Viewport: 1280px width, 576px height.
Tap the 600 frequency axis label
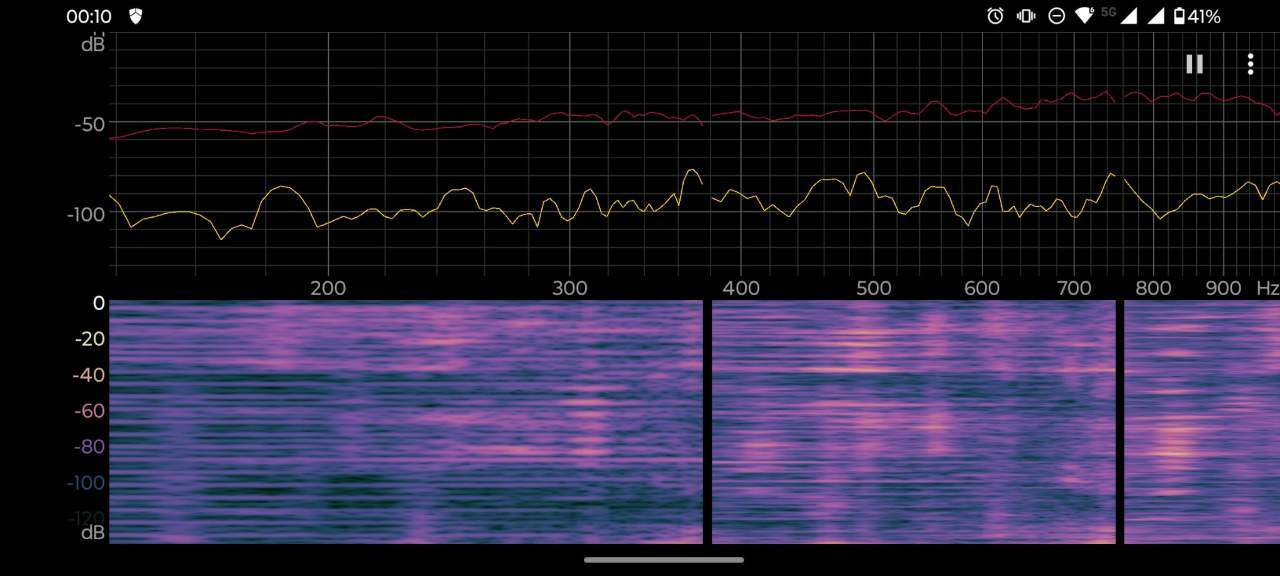tap(982, 288)
